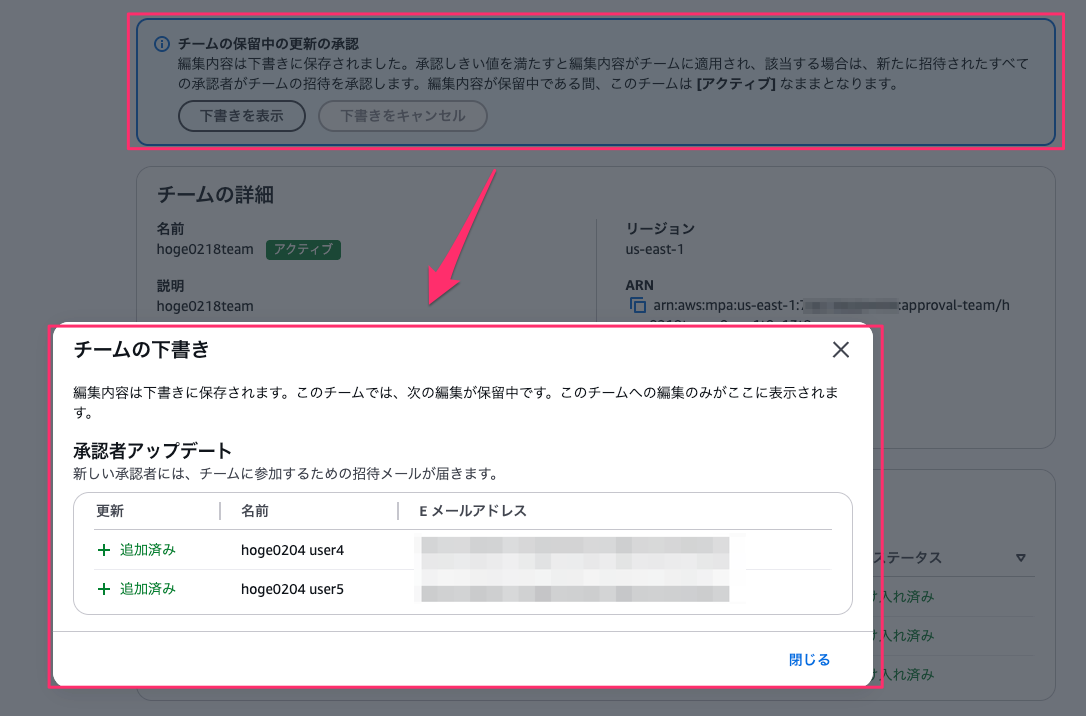The width and height of the screenshot is (1086, 716).
Task: Select the 更新 column header
Action: click(110, 511)
